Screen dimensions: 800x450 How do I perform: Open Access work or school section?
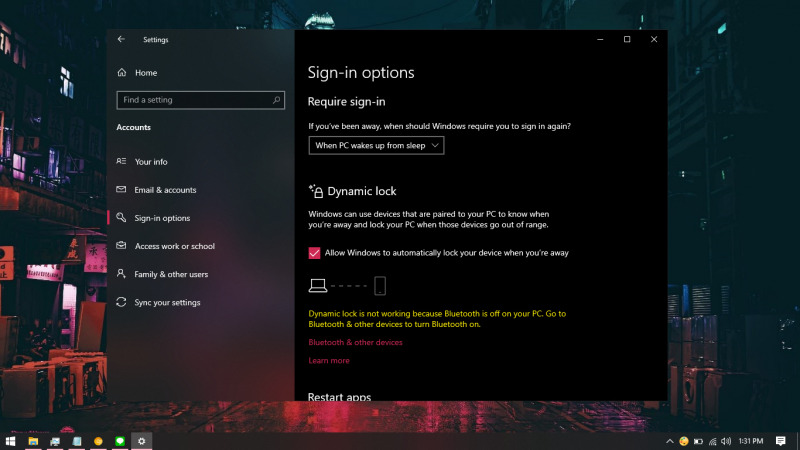[174, 246]
